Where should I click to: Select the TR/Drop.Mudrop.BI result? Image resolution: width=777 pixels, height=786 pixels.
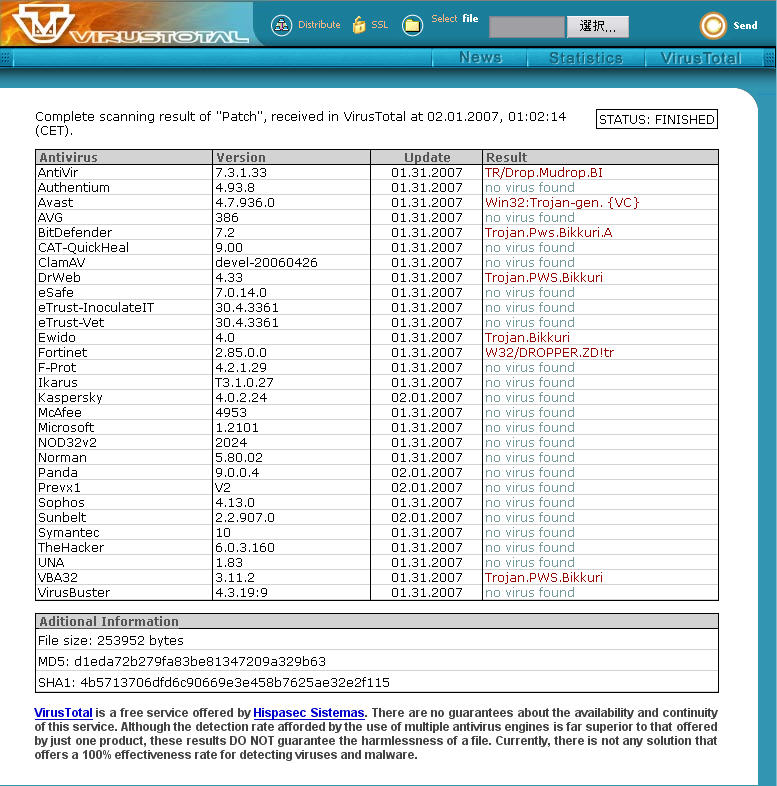(543, 172)
